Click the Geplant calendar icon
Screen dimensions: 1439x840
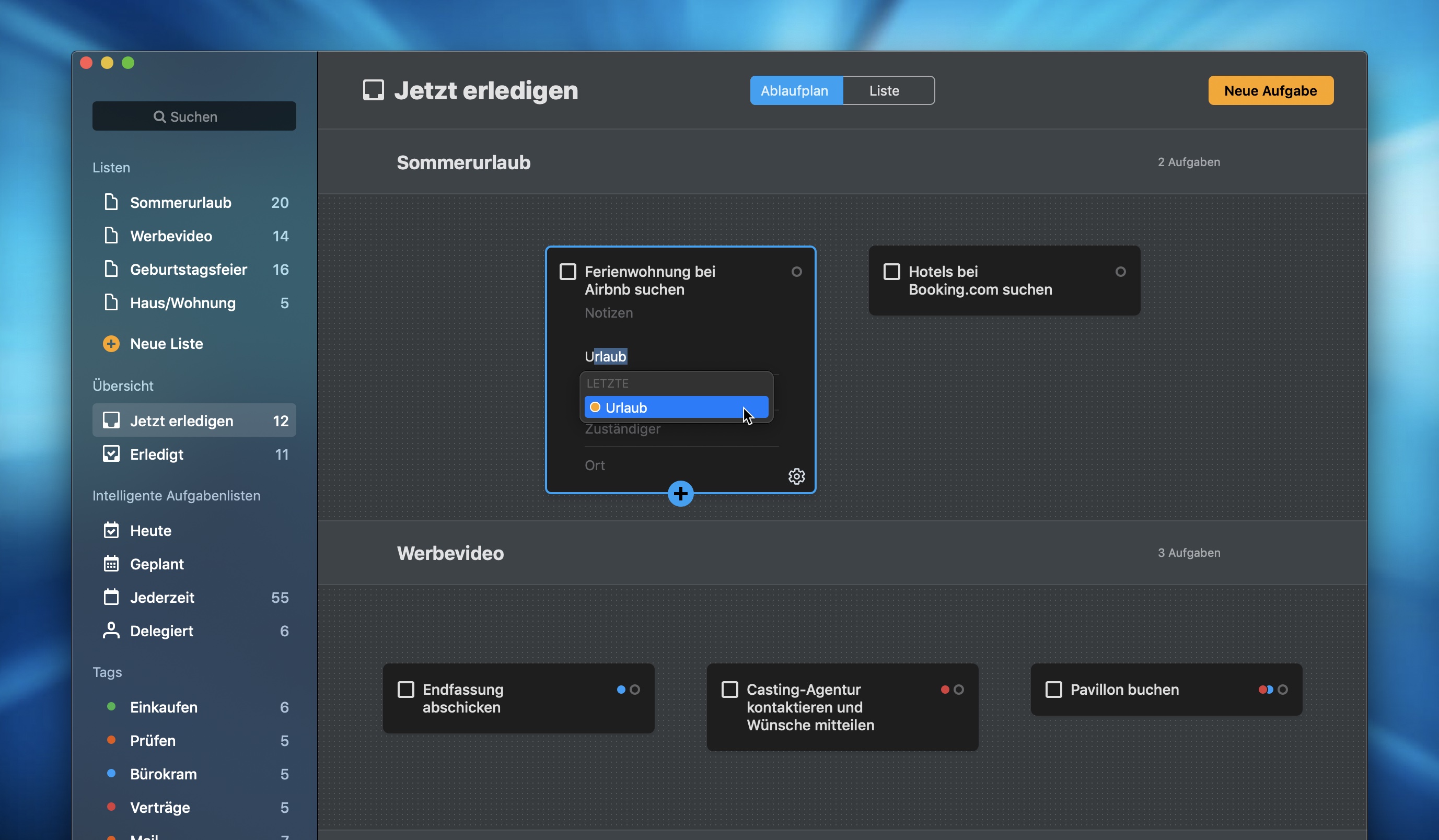(112, 564)
